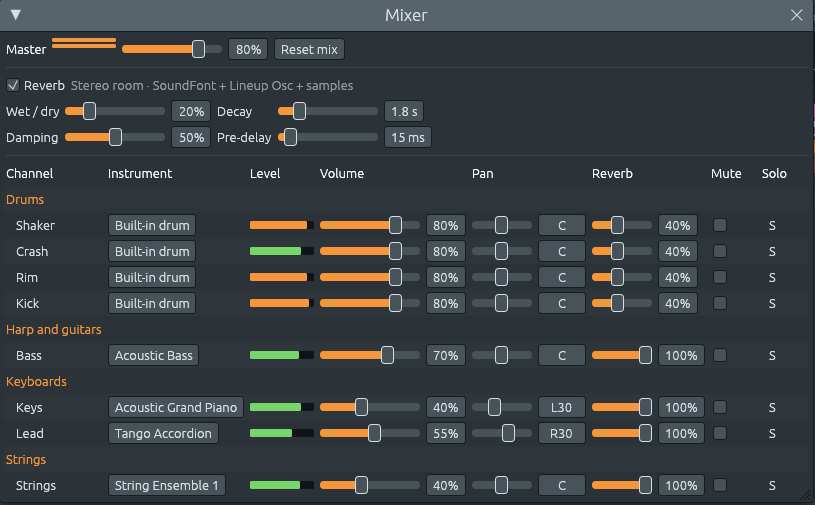
Task: Click the Keys pan L30 value
Action: tap(561, 407)
